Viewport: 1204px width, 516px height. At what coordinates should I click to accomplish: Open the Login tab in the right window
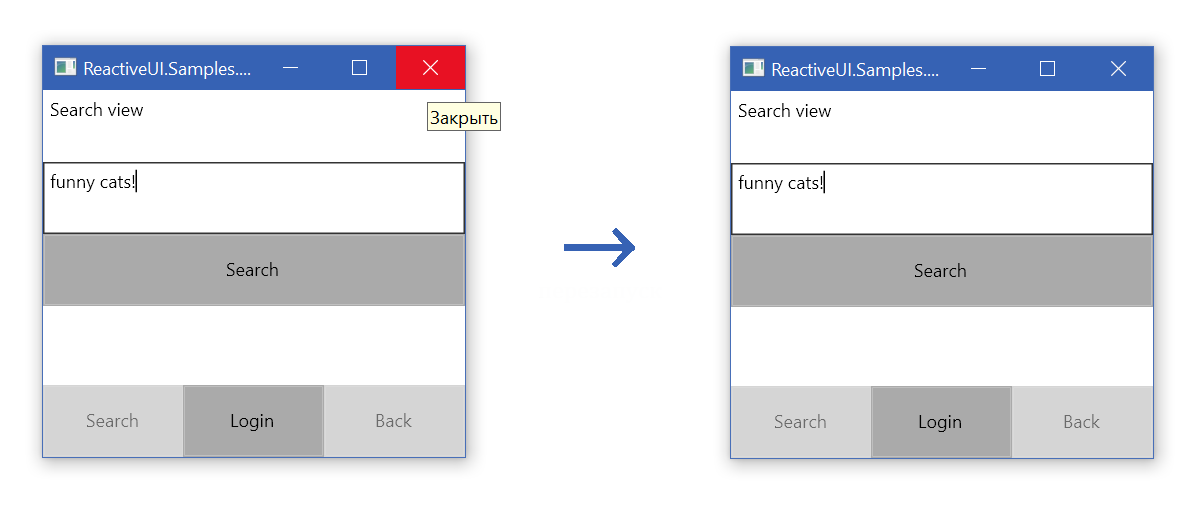pos(941,422)
